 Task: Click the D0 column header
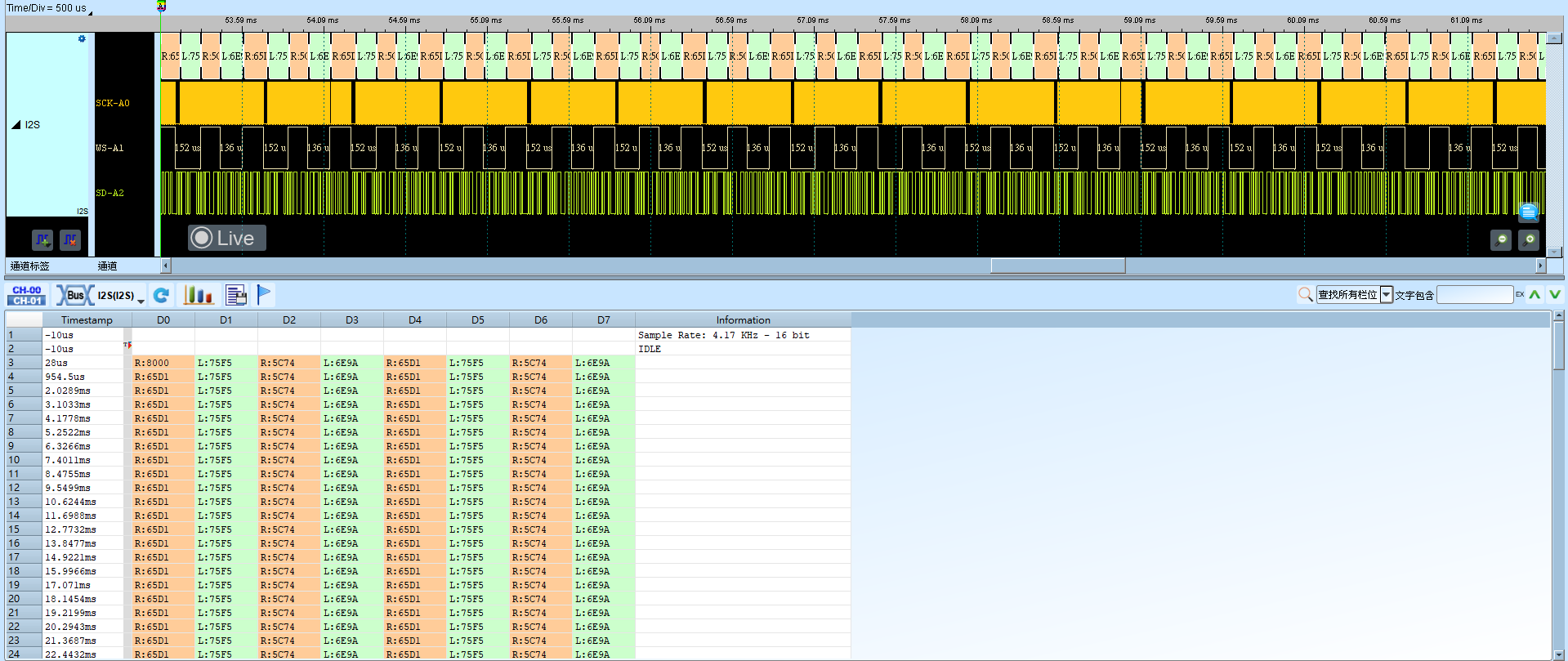pos(163,319)
